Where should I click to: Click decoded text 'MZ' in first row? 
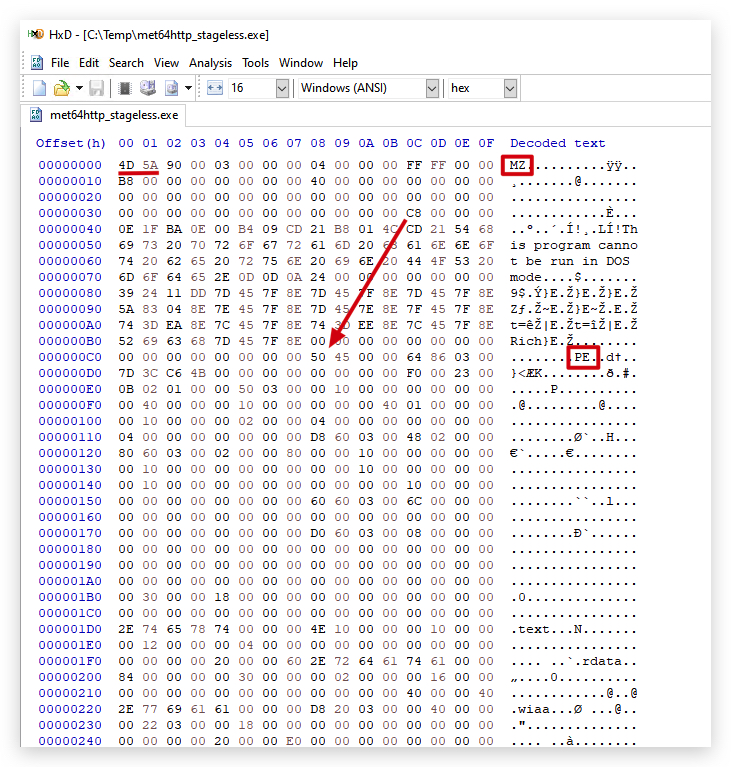click(517, 165)
